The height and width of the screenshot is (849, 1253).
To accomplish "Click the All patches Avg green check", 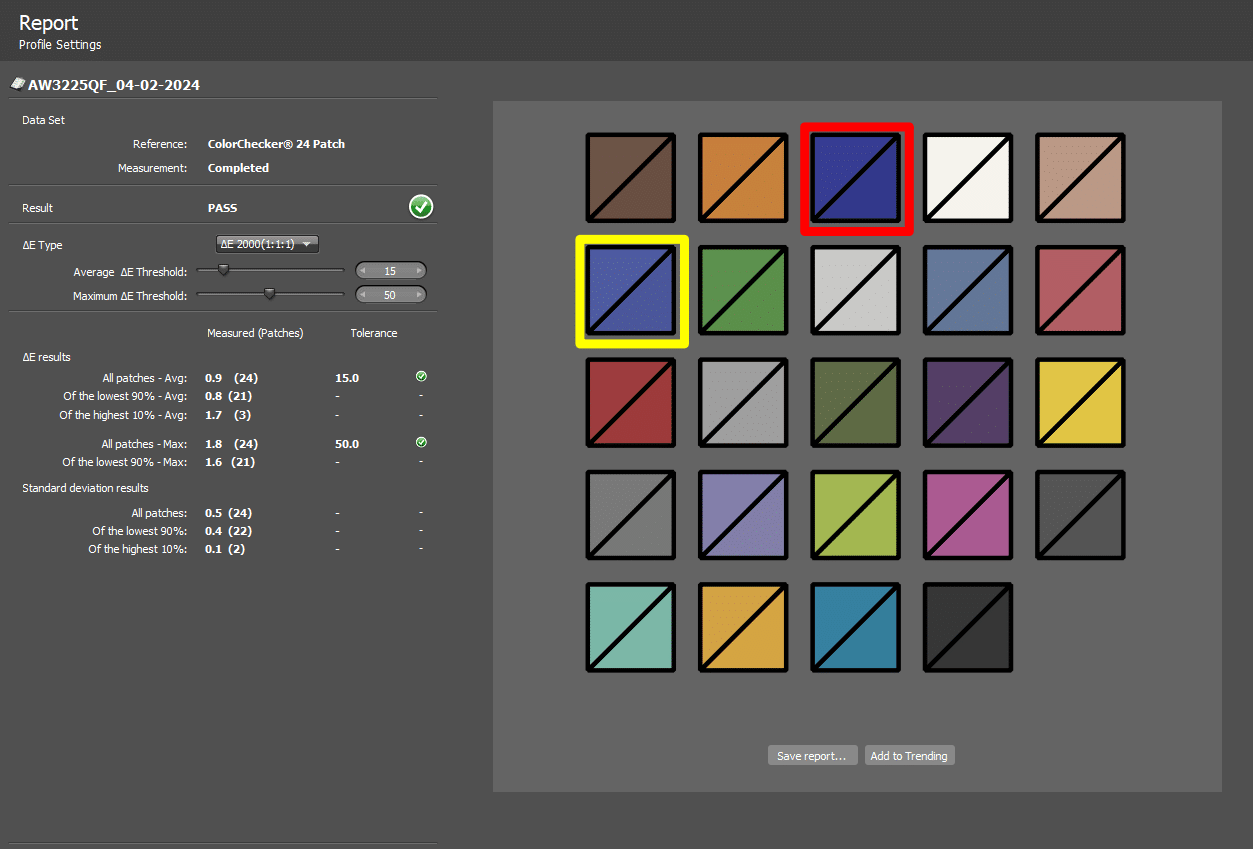I will (421, 377).
